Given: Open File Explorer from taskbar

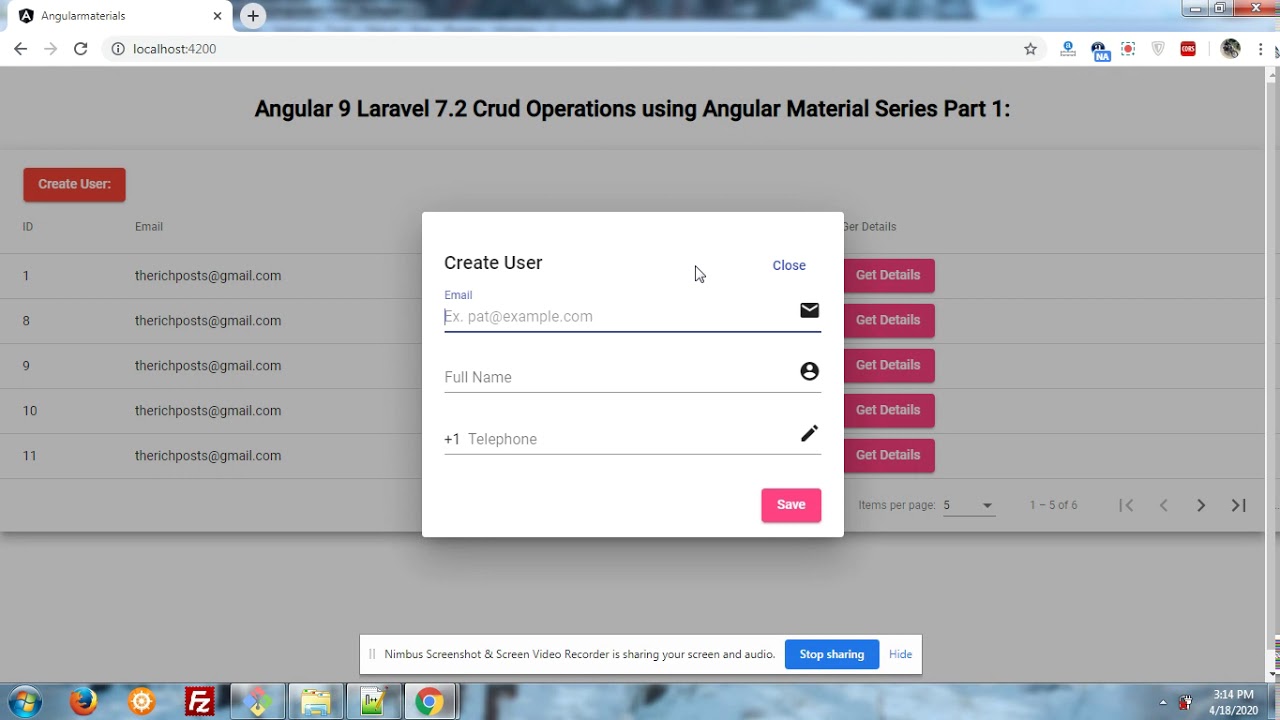Looking at the screenshot, I should pyautogui.click(x=316, y=702).
